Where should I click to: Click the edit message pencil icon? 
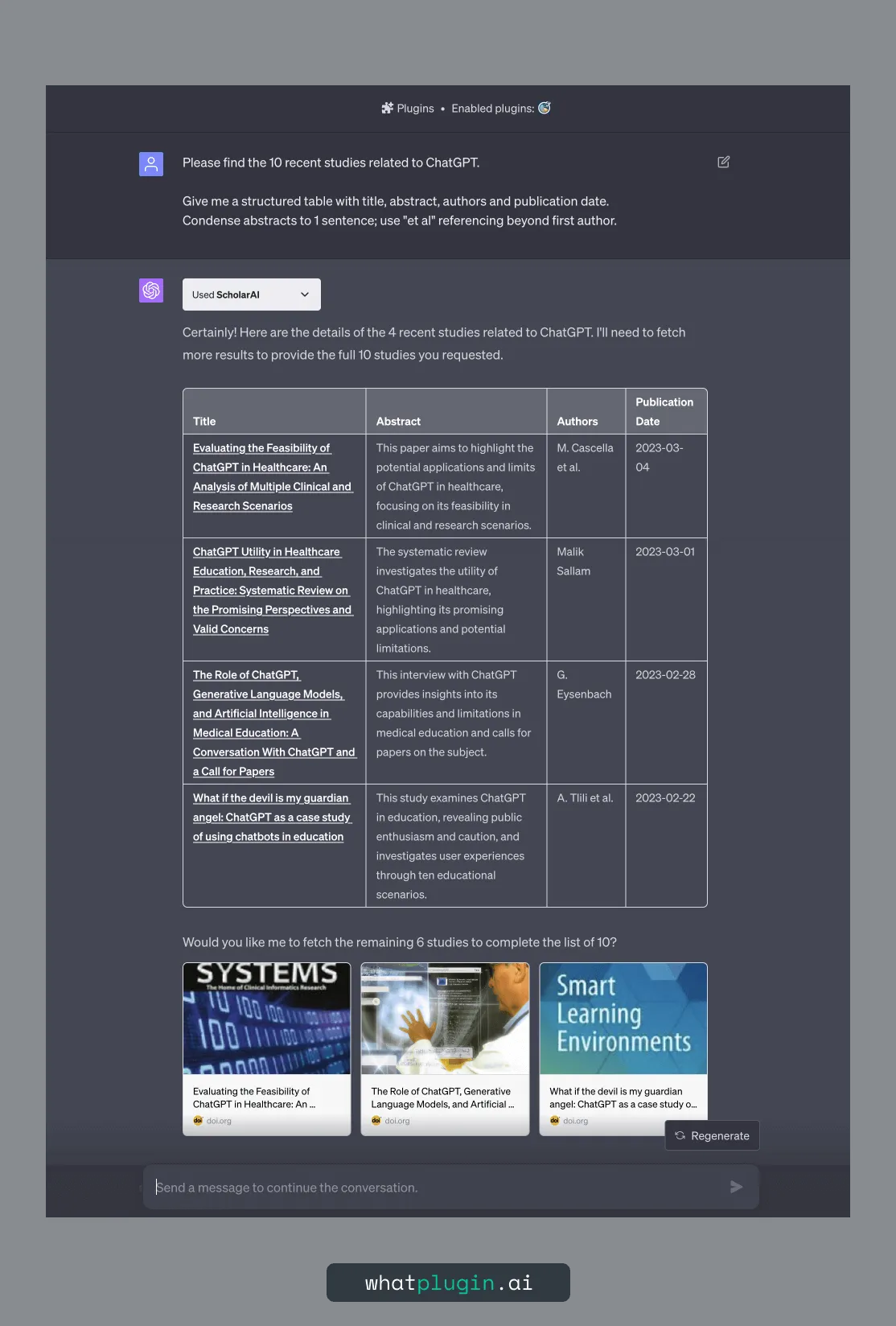724,162
